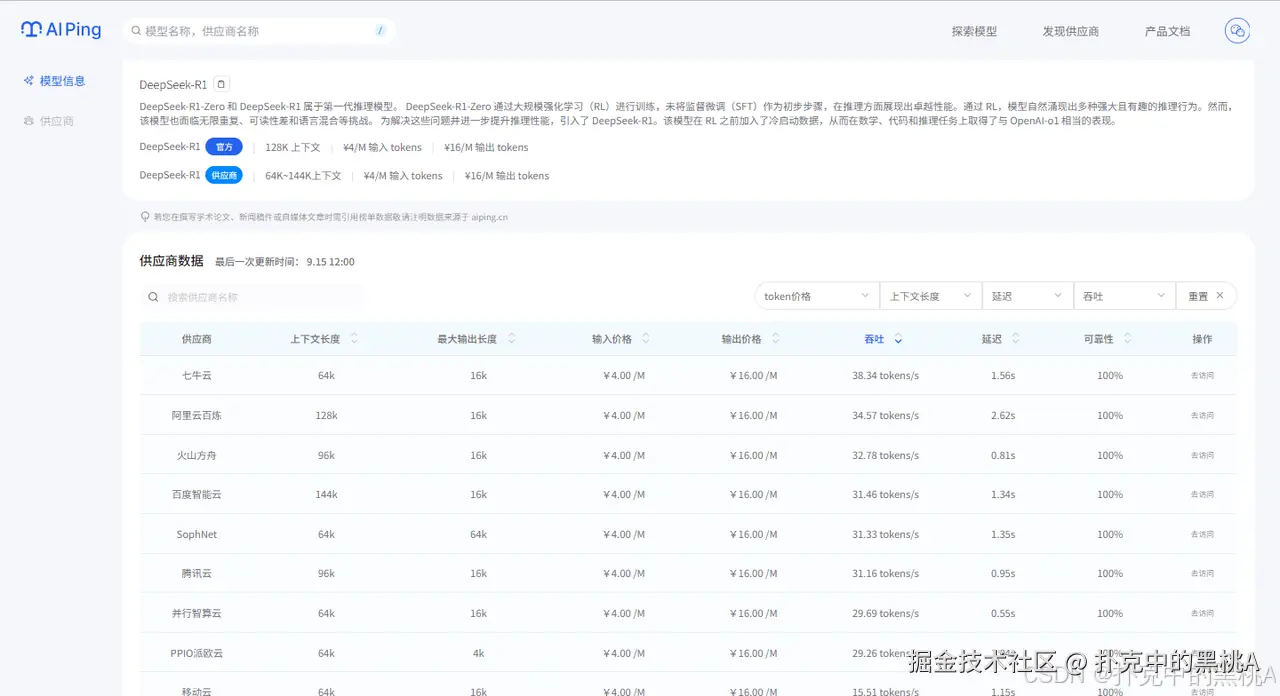Sort by 可靠性 column arrows
Image resolution: width=1280 pixels, height=696 pixels.
click(x=1128, y=339)
